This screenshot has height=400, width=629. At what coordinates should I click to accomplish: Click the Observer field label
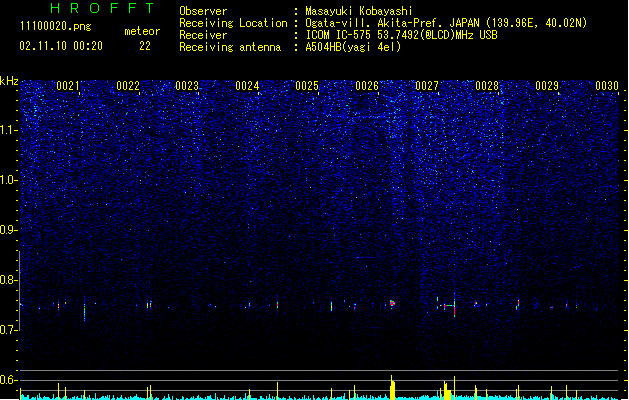point(203,11)
